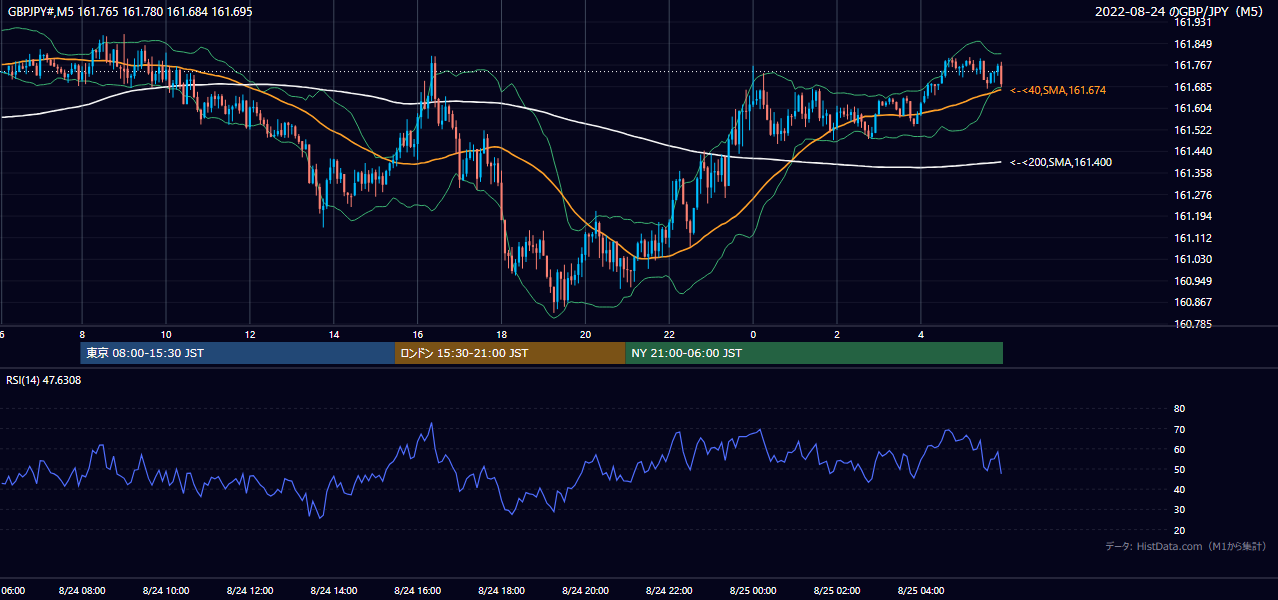Click price axis label 161.440

1192,152
